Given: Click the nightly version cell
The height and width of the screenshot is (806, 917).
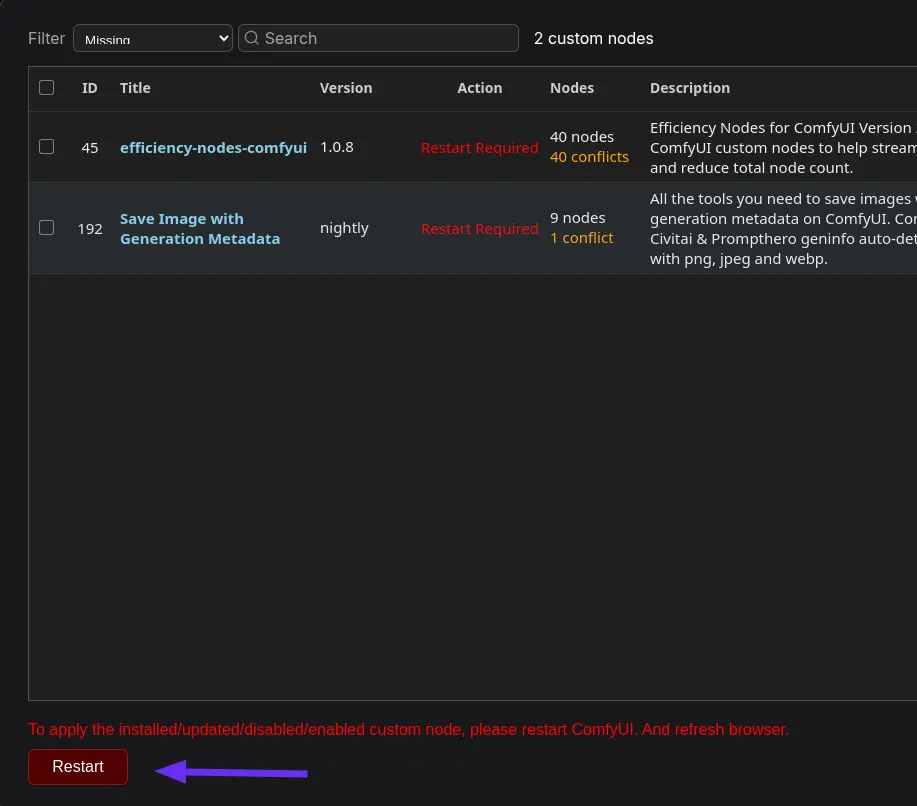Looking at the screenshot, I should tap(344, 228).
